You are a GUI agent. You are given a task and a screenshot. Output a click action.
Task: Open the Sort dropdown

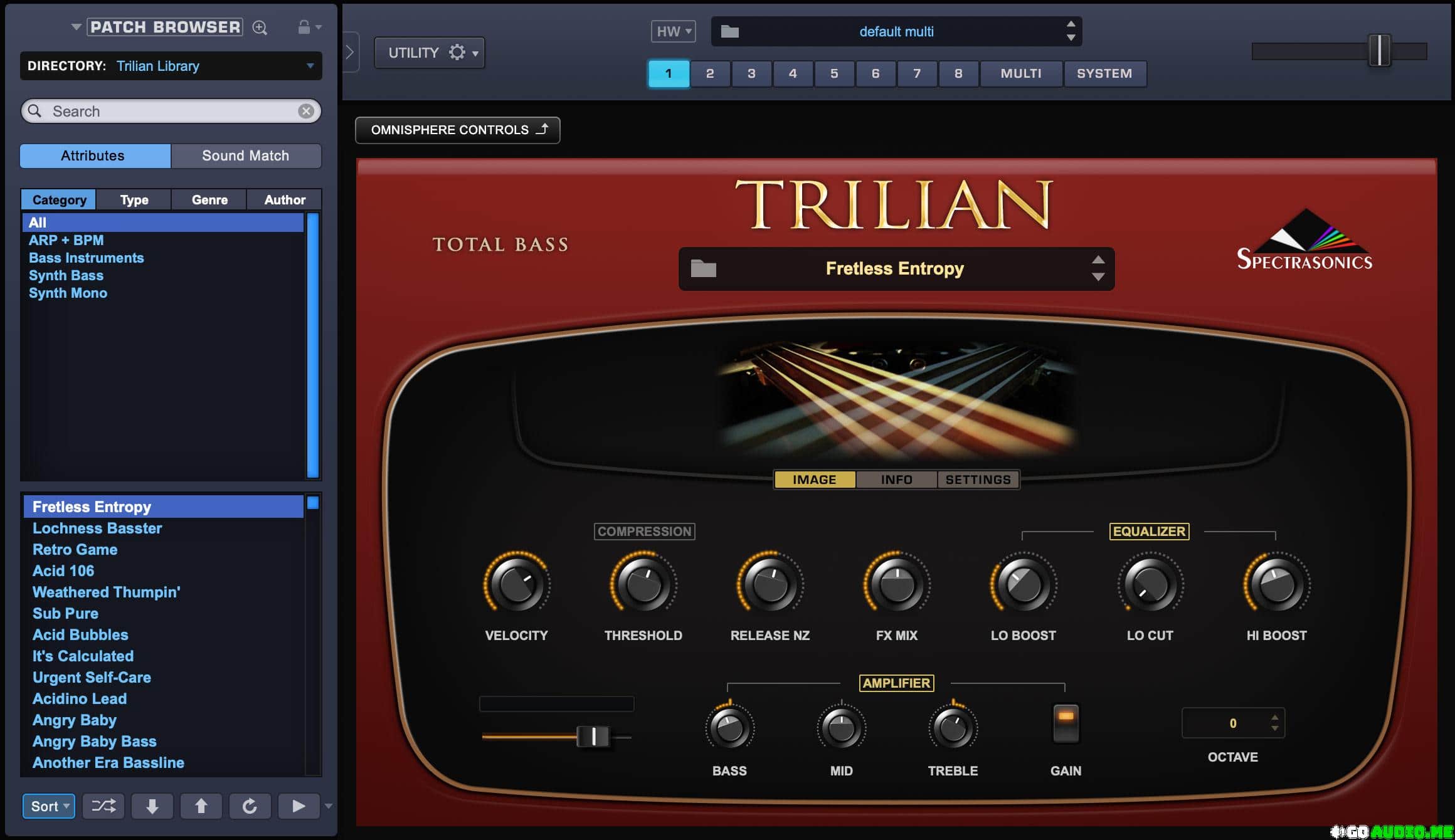point(49,806)
